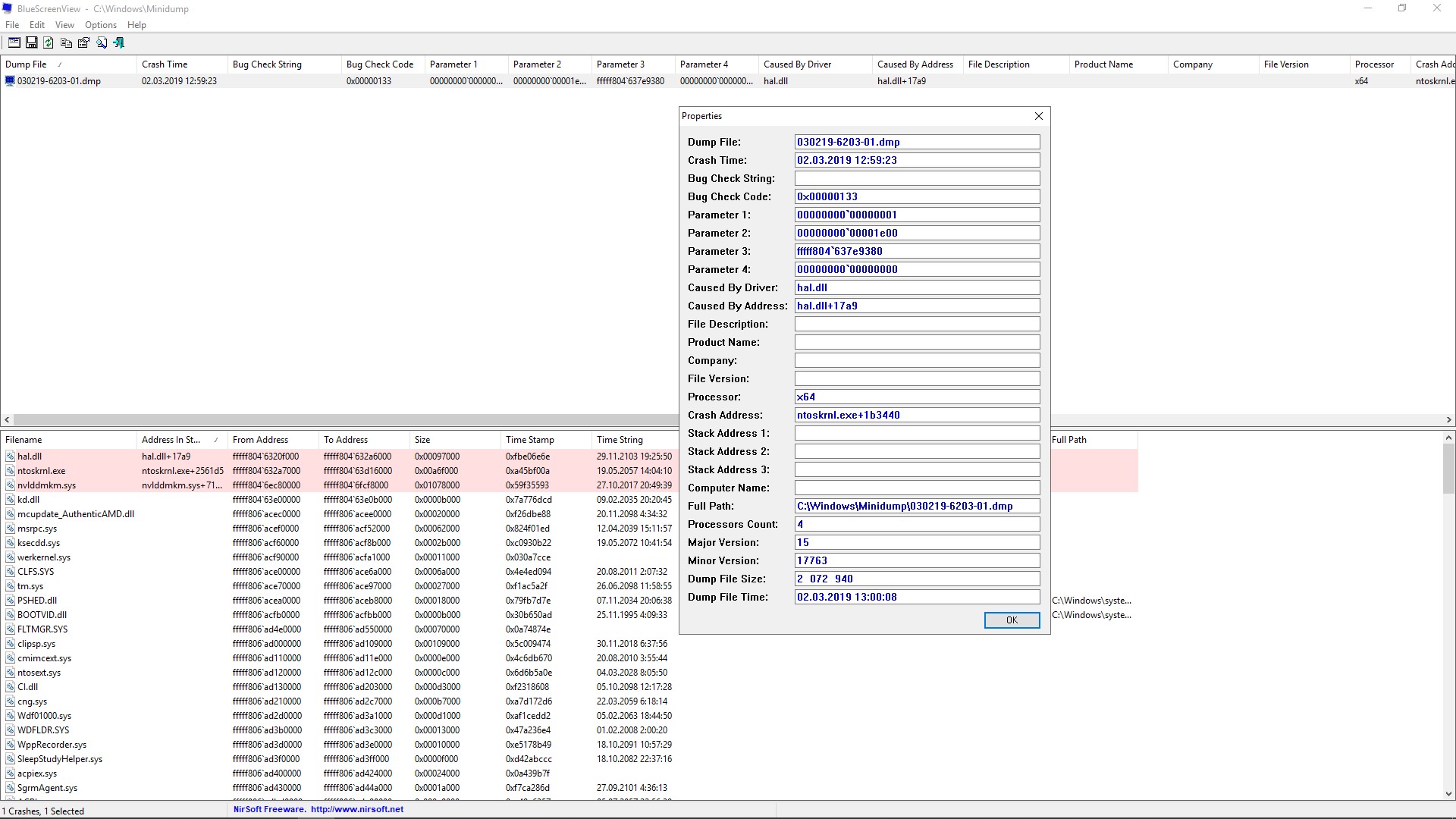Click the file icon beside ntoskrnl.exe

click(x=10, y=471)
